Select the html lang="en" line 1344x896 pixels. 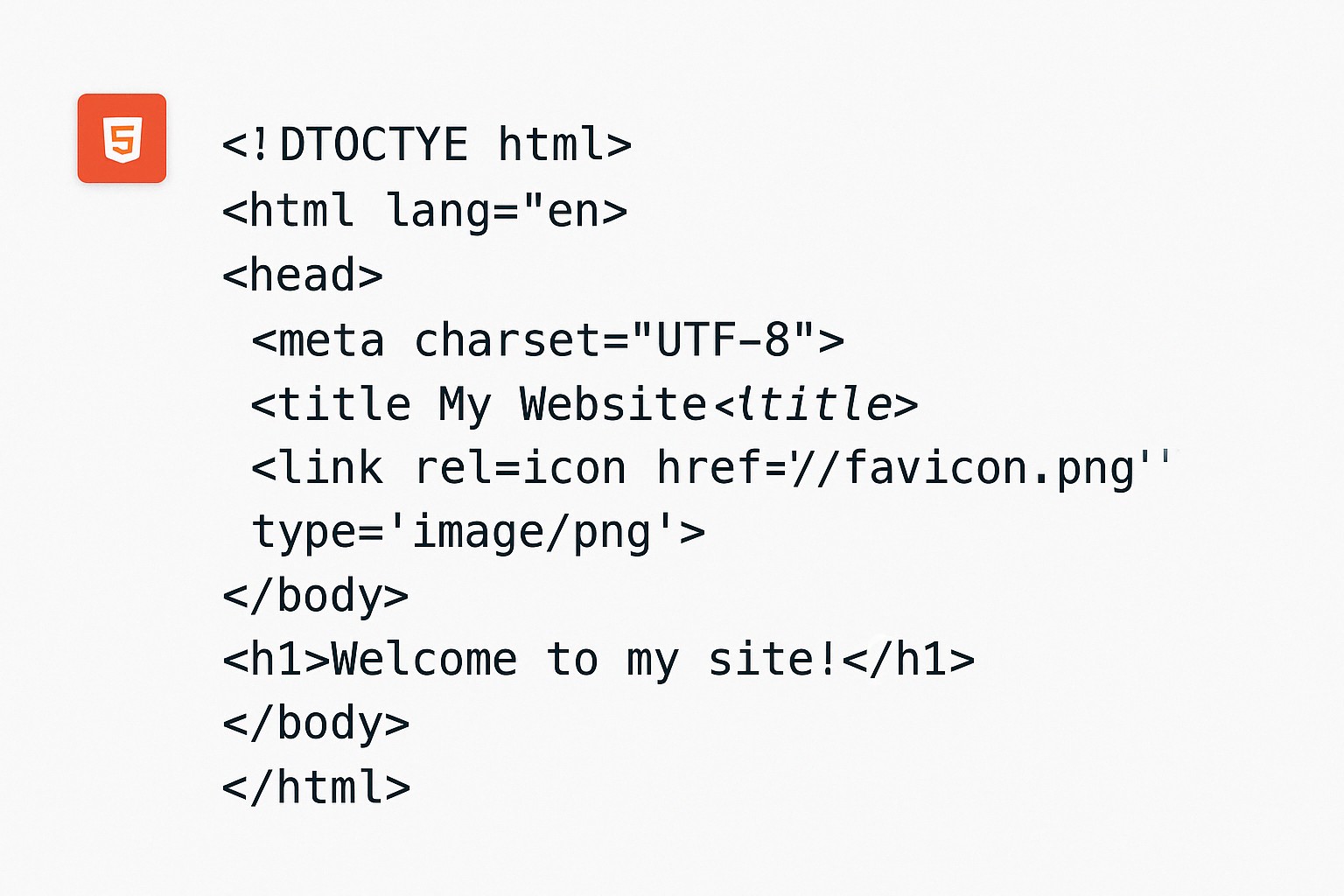click(x=424, y=211)
